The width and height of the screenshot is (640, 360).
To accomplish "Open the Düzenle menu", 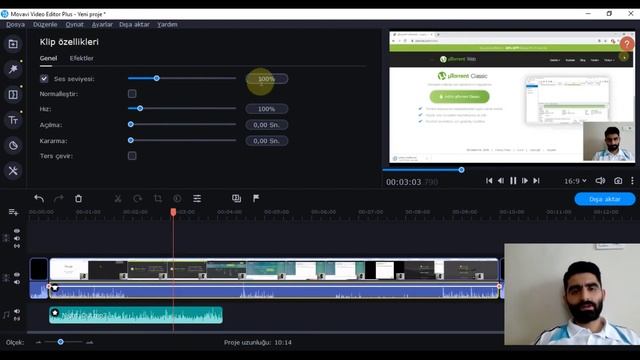I will [x=45, y=24].
